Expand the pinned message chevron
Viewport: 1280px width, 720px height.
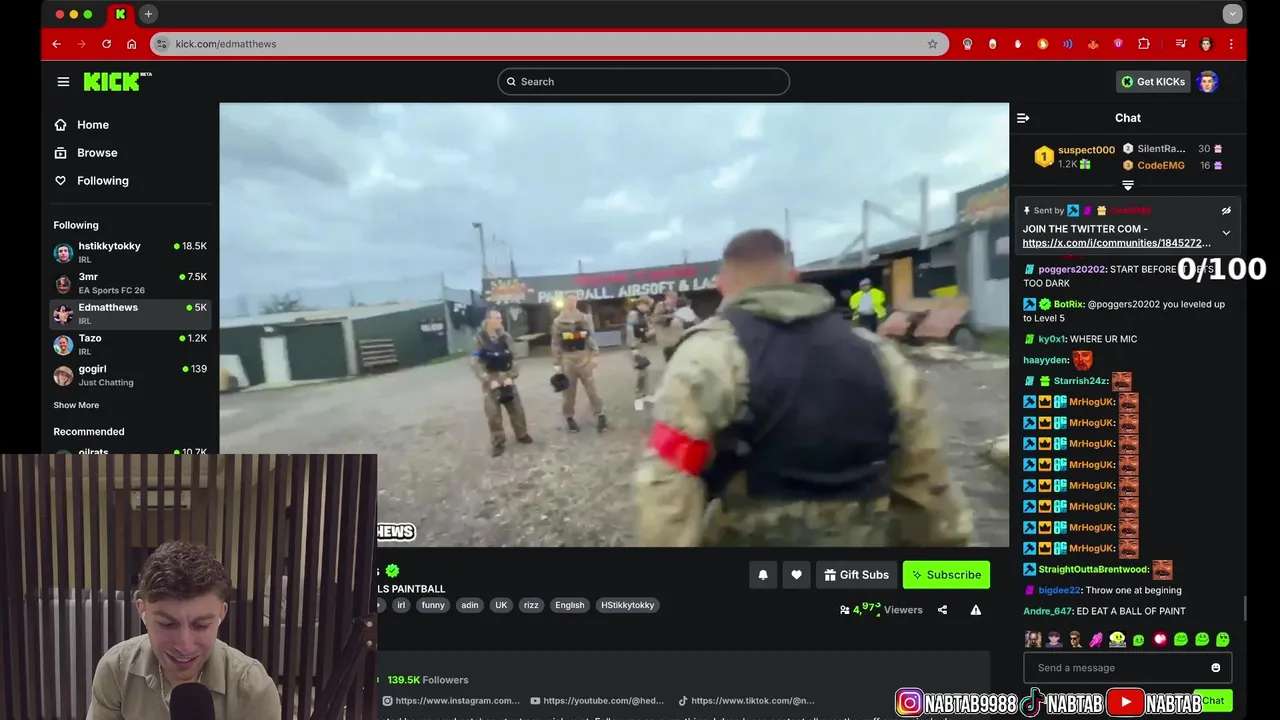coord(1226,233)
